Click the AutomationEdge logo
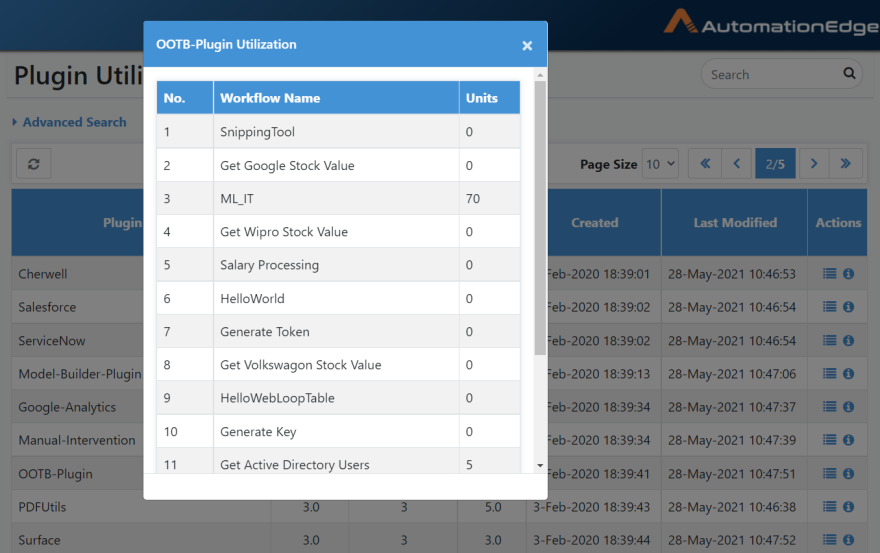The width and height of the screenshot is (880, 553). click(x=771, y=22)
